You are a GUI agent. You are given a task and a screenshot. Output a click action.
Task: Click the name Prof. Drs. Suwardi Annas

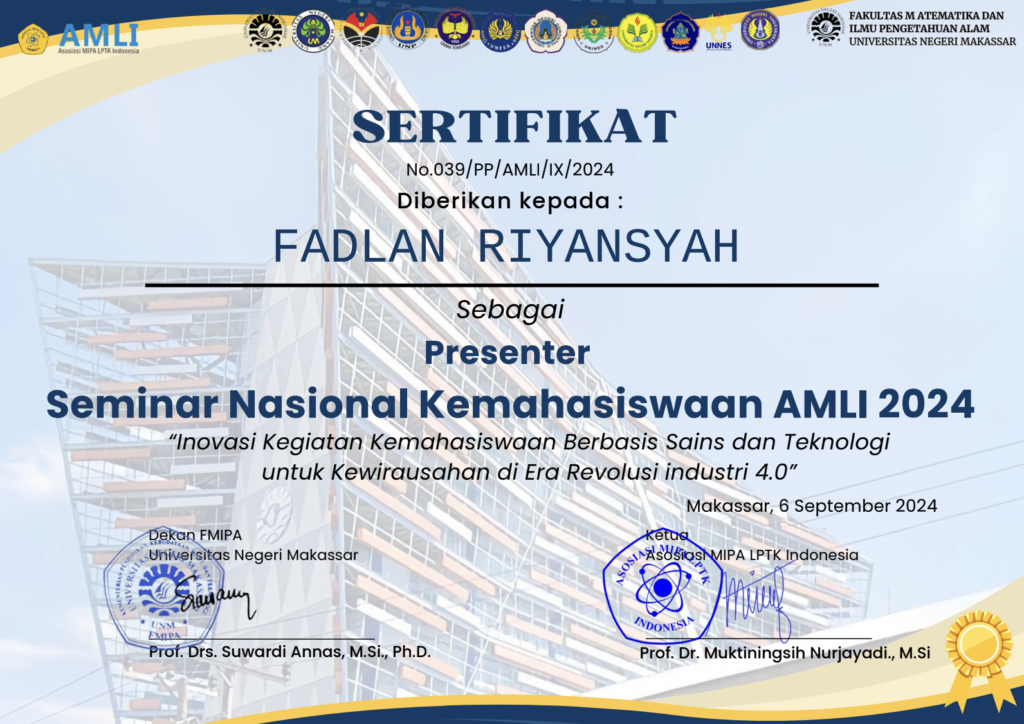(290, 652)
